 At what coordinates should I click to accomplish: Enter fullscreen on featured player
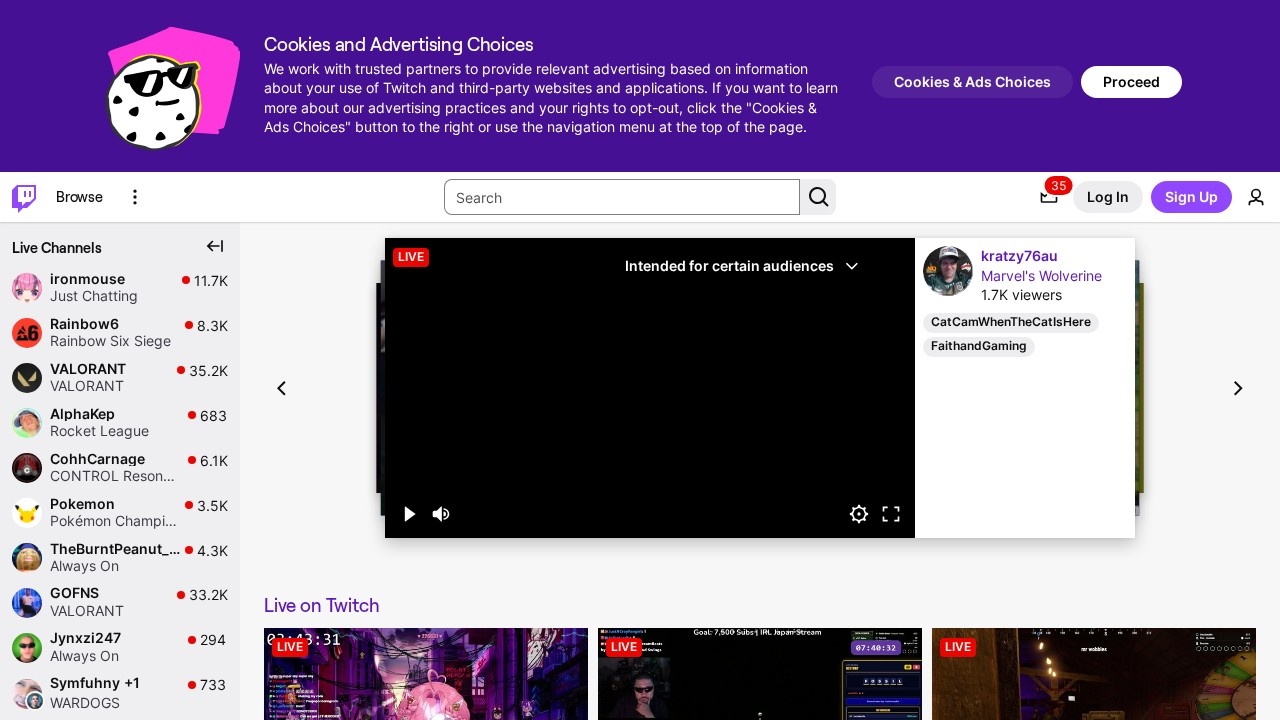891,514
